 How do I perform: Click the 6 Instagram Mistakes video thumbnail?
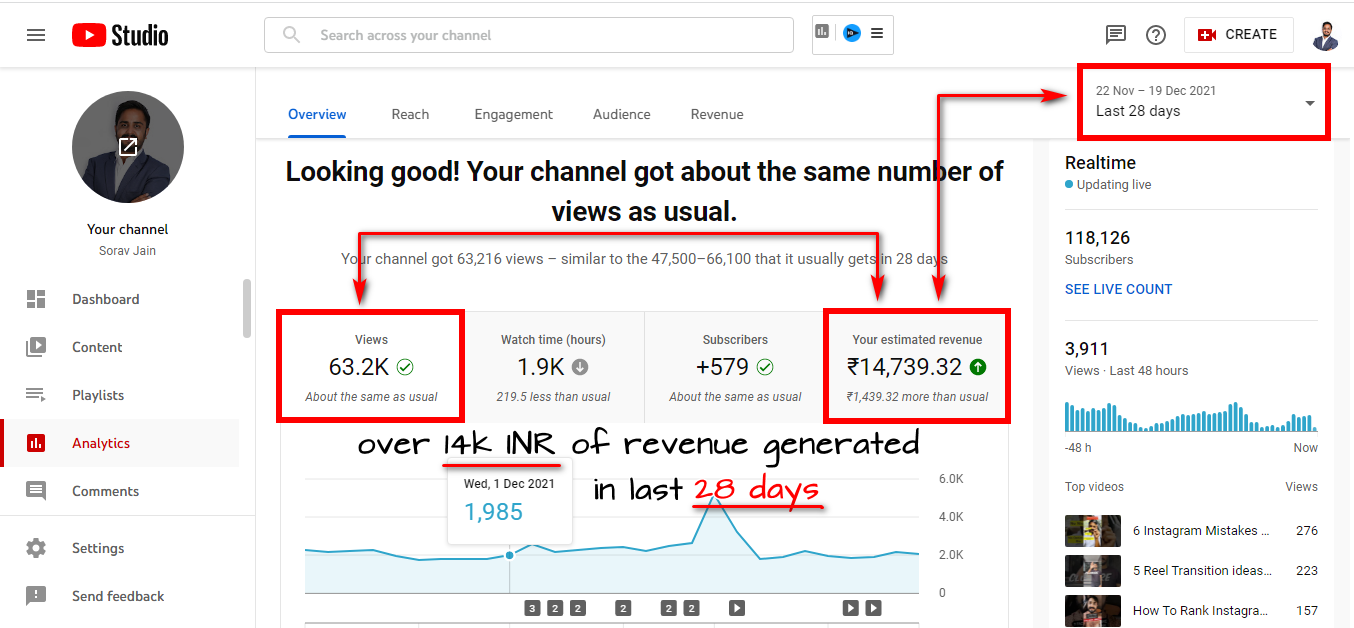1091,531
